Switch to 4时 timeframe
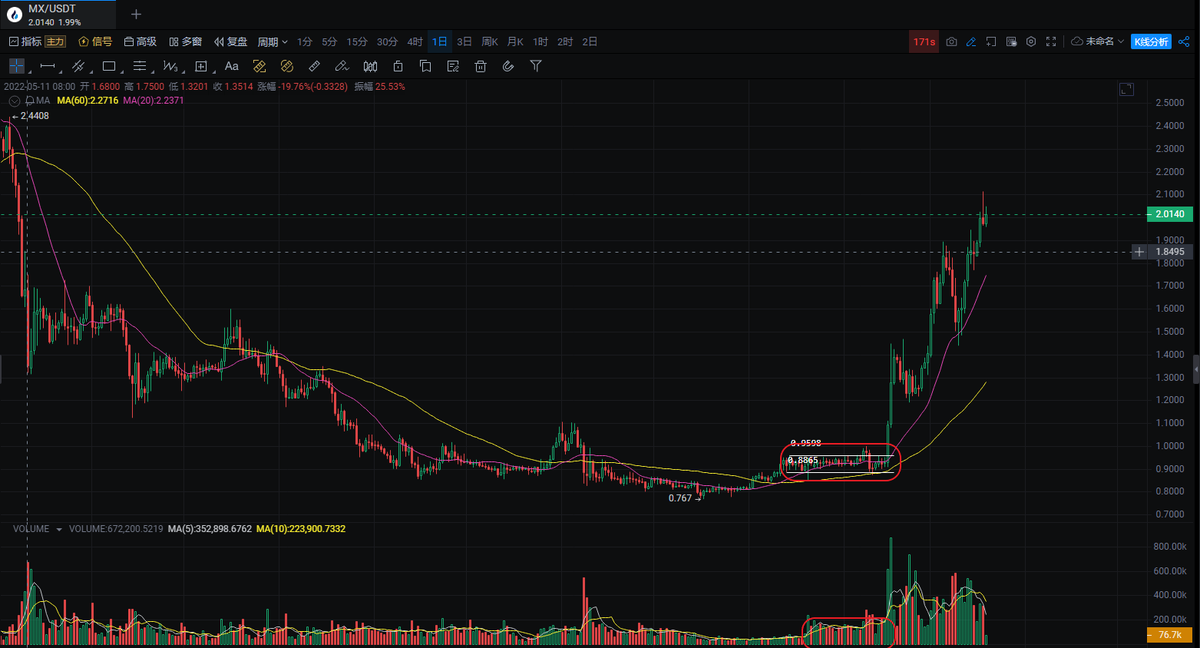The image size is (1200, 648). point(415,42)
